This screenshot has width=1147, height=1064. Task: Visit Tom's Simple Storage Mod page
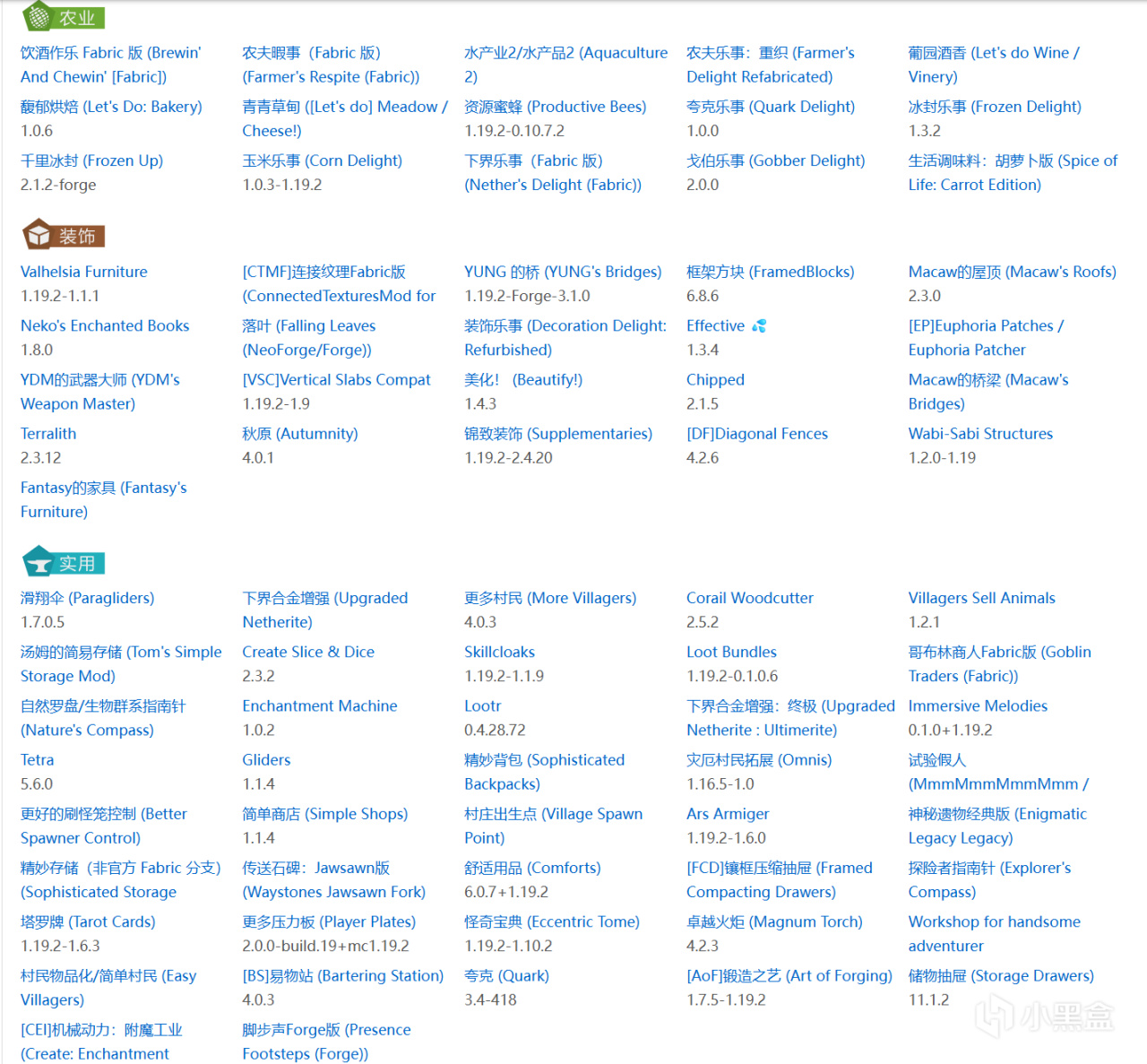[x=121, y=663]
